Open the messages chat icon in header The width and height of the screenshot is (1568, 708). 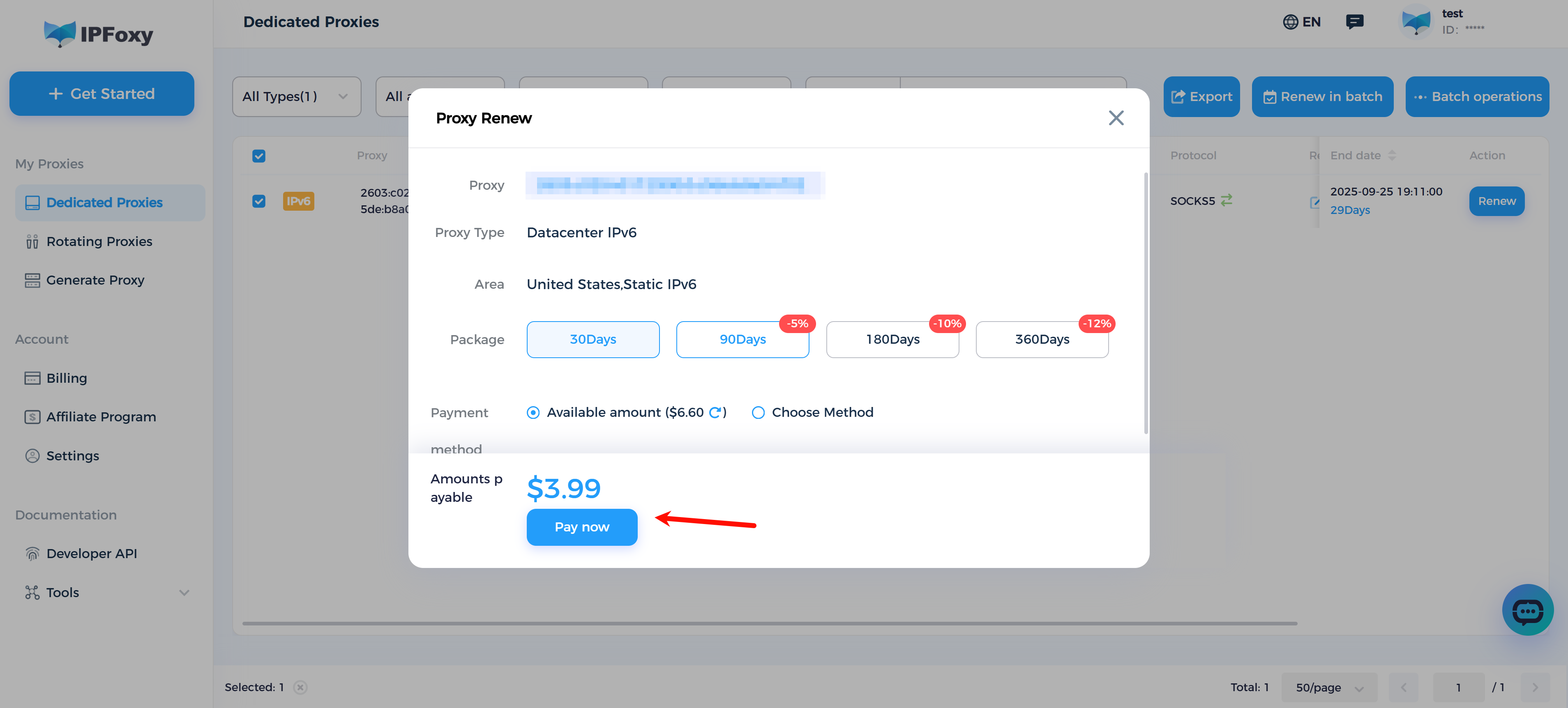(x=1354, y=22)
